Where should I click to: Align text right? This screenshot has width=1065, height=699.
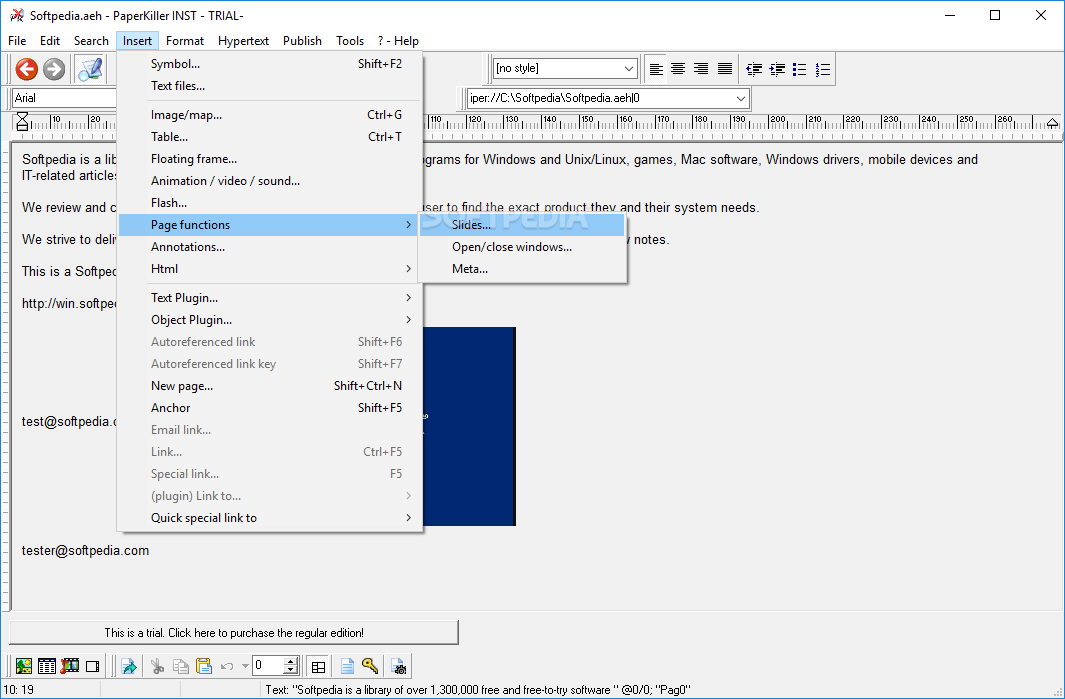pos(701,69)
